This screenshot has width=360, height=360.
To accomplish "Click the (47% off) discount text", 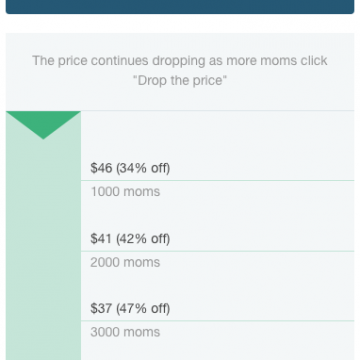I will point(143,308).
